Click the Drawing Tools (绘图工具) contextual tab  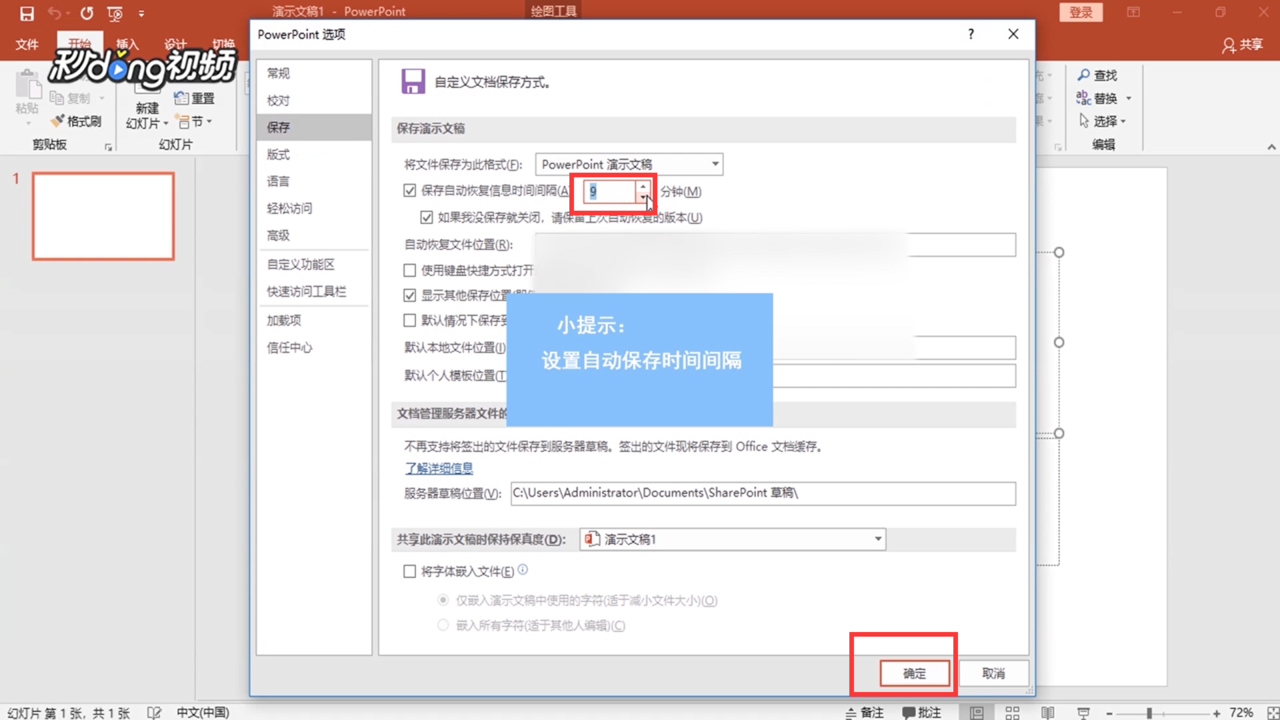click(555, 12)
